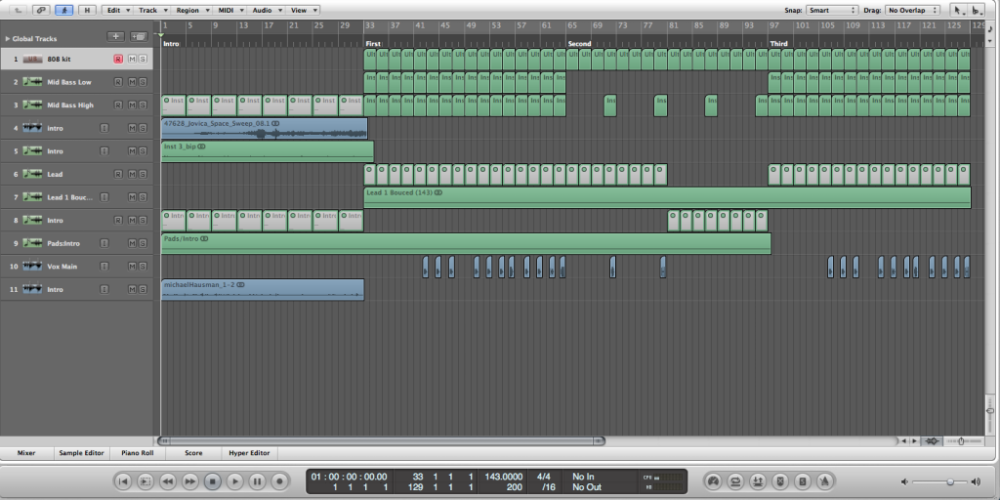The image size is (1000, 500).
Task: Open the Audio dropdown menu
Action: tap(267, 10)
